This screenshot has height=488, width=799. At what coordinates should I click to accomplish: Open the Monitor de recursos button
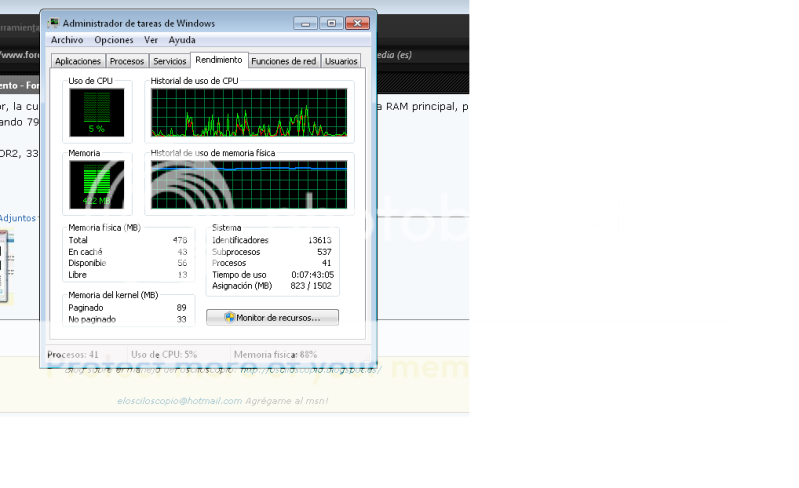(x=272, y=317)
